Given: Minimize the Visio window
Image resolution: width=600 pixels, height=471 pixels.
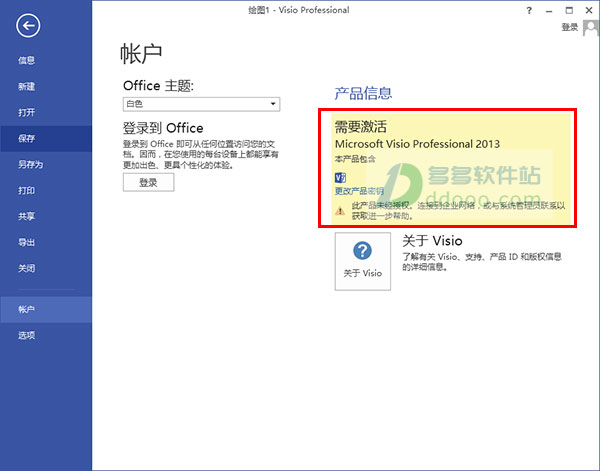Looking at the screenshot, I should 549,11.
